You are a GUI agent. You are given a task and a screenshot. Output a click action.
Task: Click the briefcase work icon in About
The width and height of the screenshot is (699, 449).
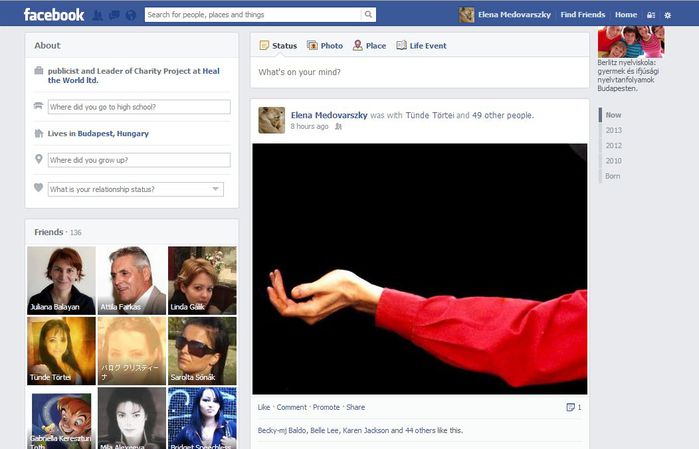39,70
